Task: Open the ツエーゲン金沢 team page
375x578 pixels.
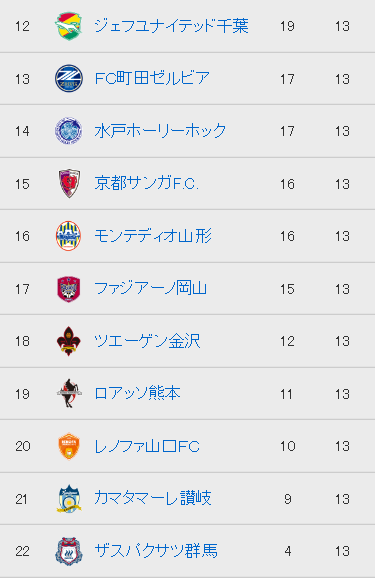Action: tap(147, 341)
